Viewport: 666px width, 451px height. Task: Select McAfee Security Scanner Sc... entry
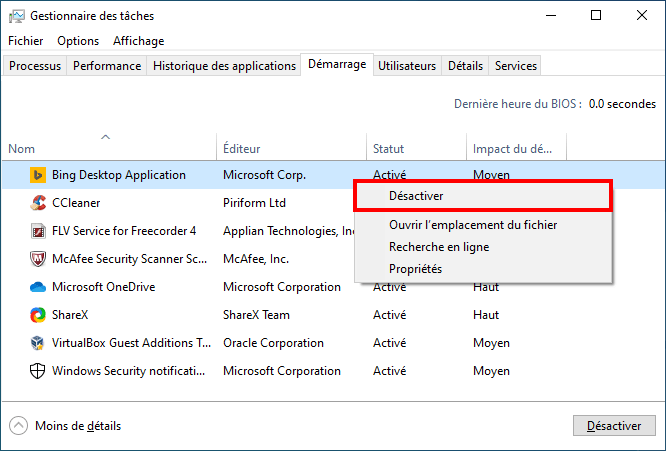click(130, 259)
